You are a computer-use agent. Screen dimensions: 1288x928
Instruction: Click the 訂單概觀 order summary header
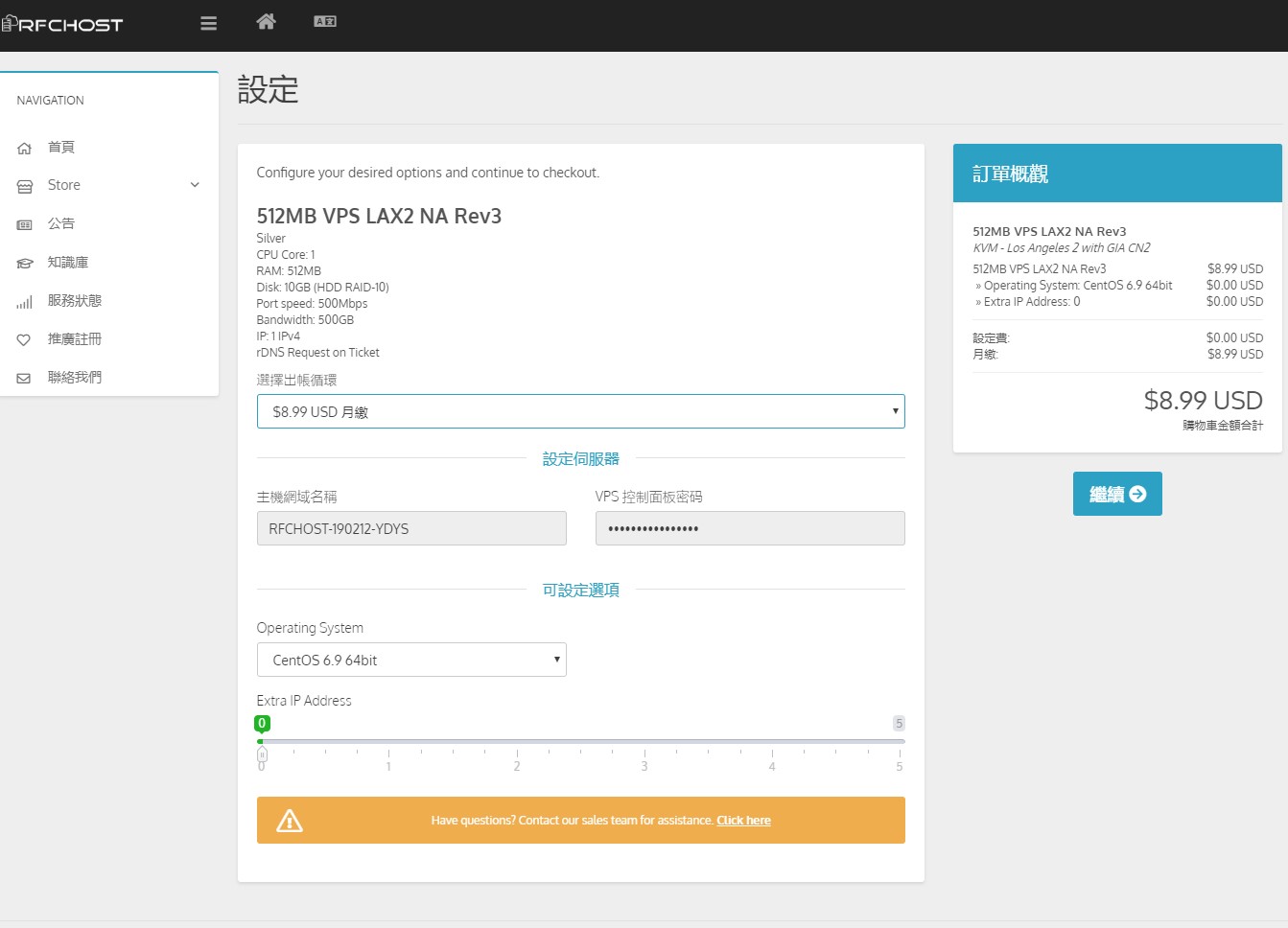1117,174
